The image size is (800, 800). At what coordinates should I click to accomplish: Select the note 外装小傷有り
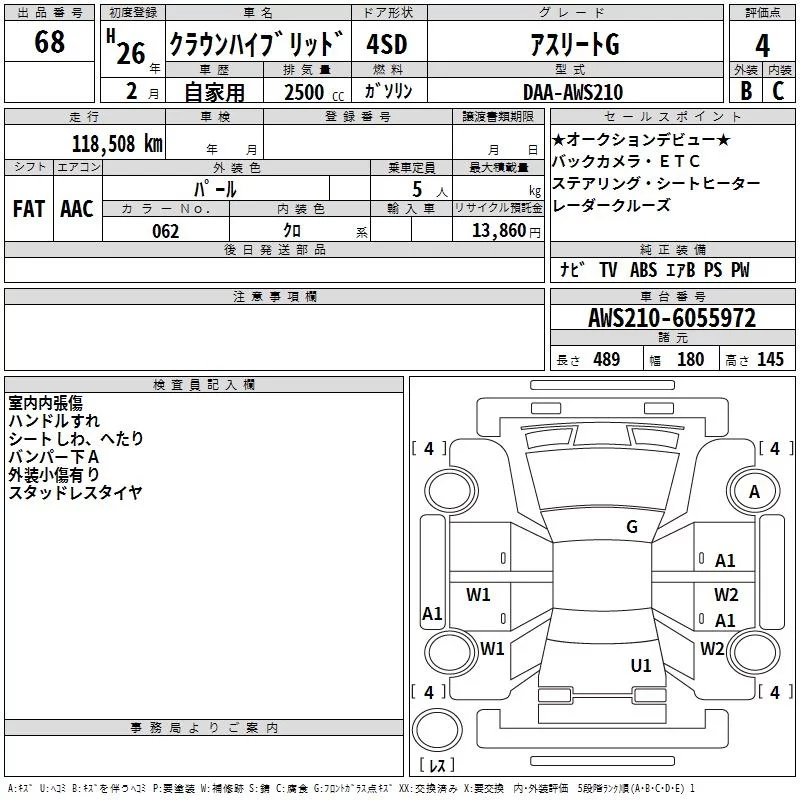(54, 474)
